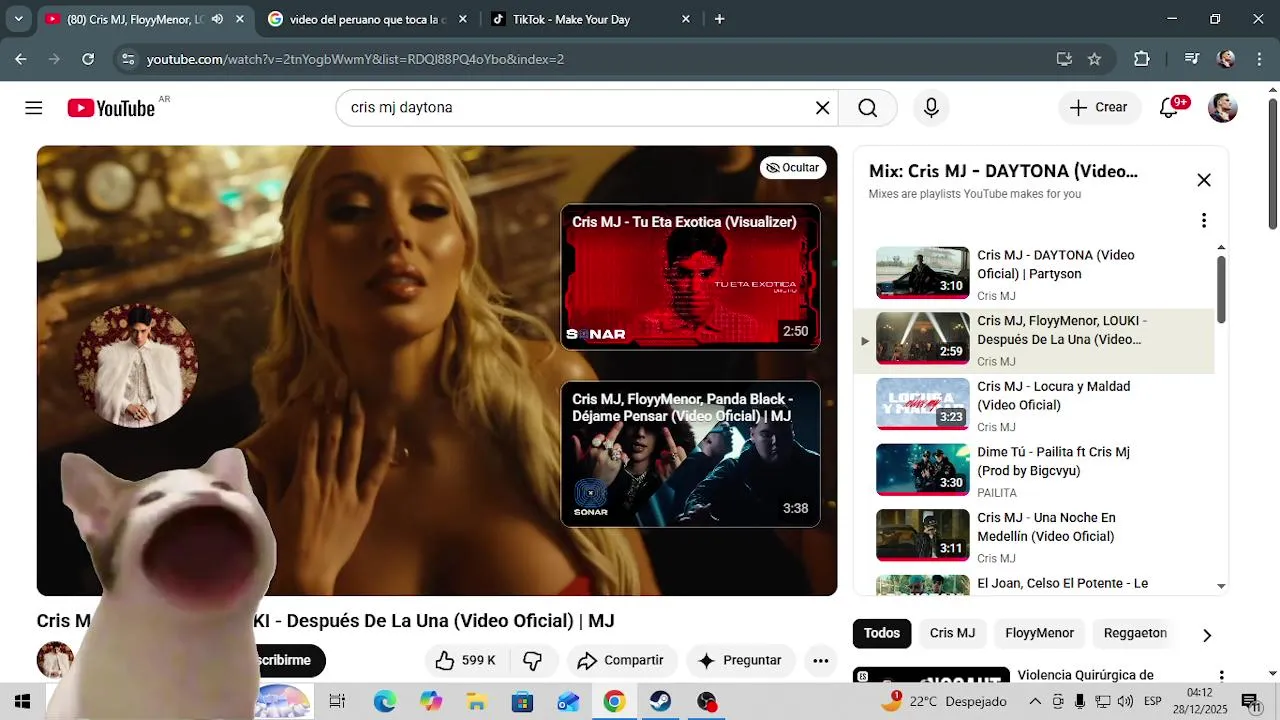
Task: Click Cris MJ under Locura y Maldad
Action: (996, 427)
